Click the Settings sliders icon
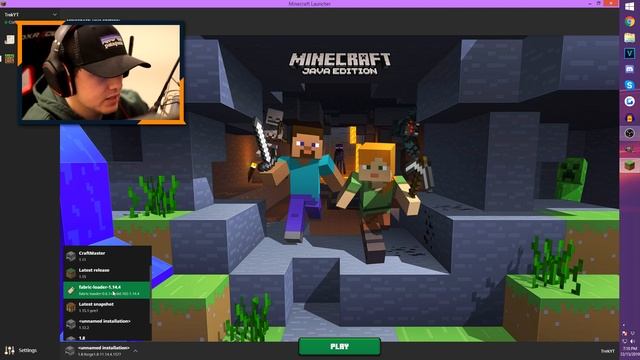640x360 pixels. coord(9,350)
